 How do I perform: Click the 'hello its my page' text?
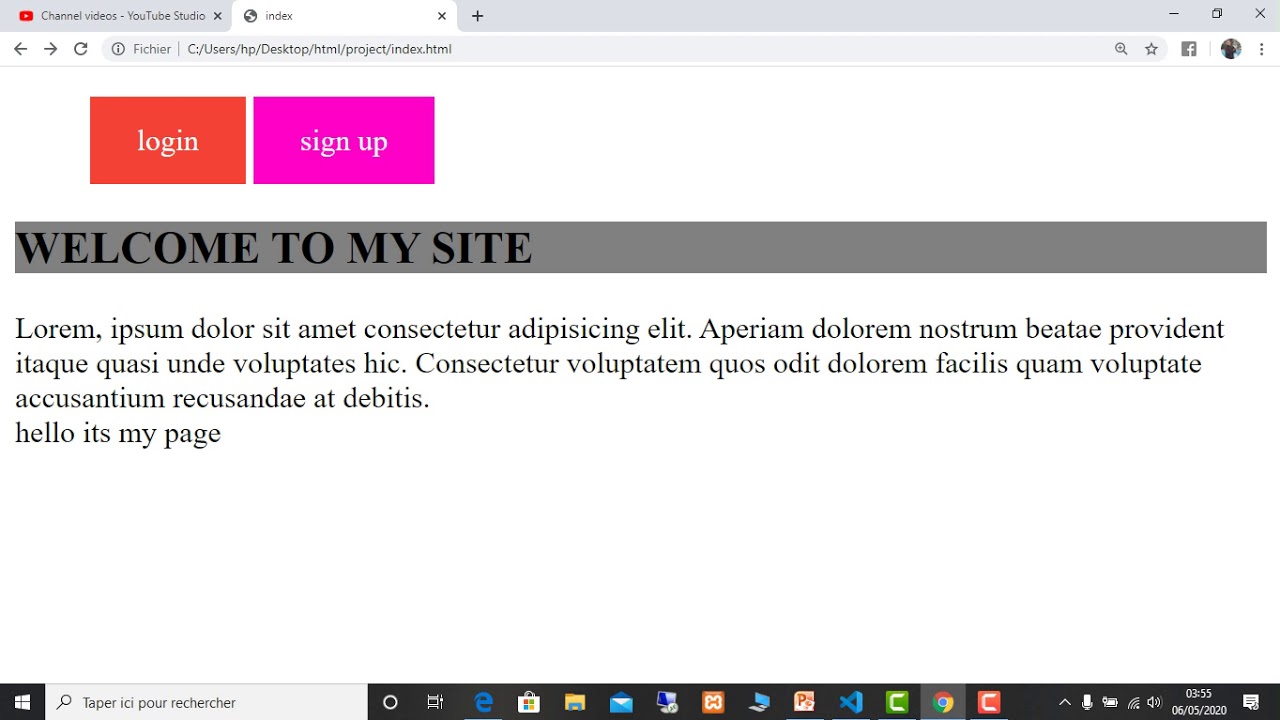[x=118, y=433]
